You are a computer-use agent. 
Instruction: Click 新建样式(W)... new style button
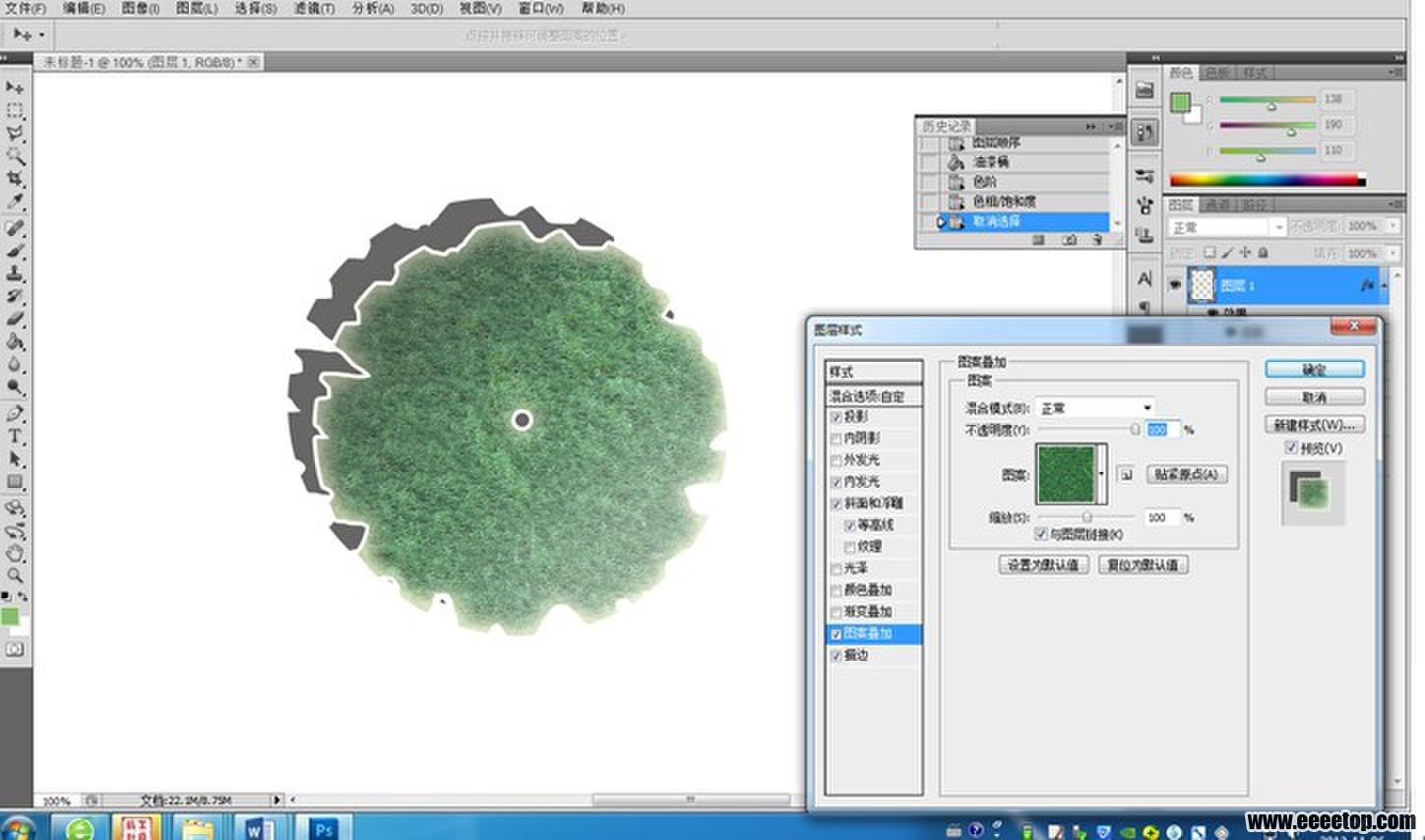1315,424
